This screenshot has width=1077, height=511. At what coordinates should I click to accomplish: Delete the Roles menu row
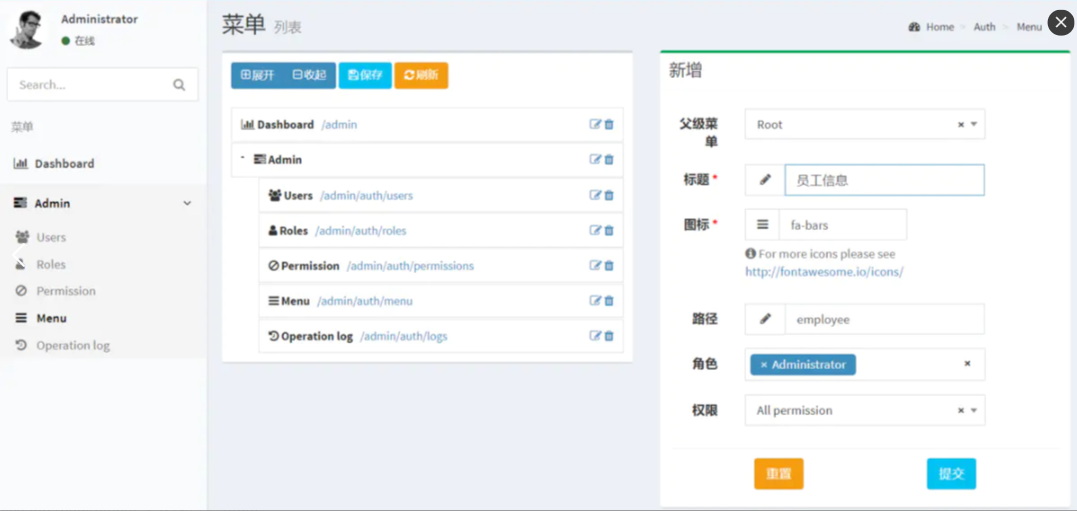pos(609,230)
